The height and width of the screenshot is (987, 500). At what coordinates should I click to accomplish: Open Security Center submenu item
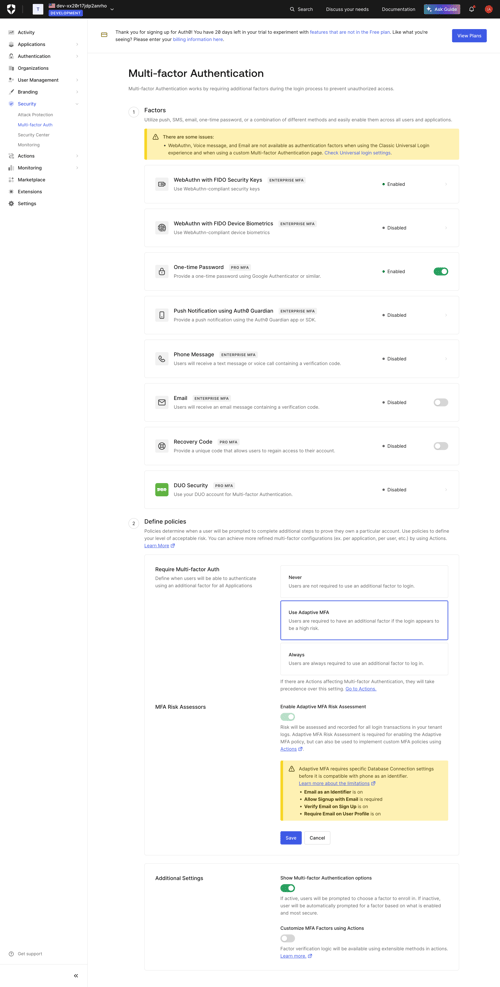tap(33, 135)
